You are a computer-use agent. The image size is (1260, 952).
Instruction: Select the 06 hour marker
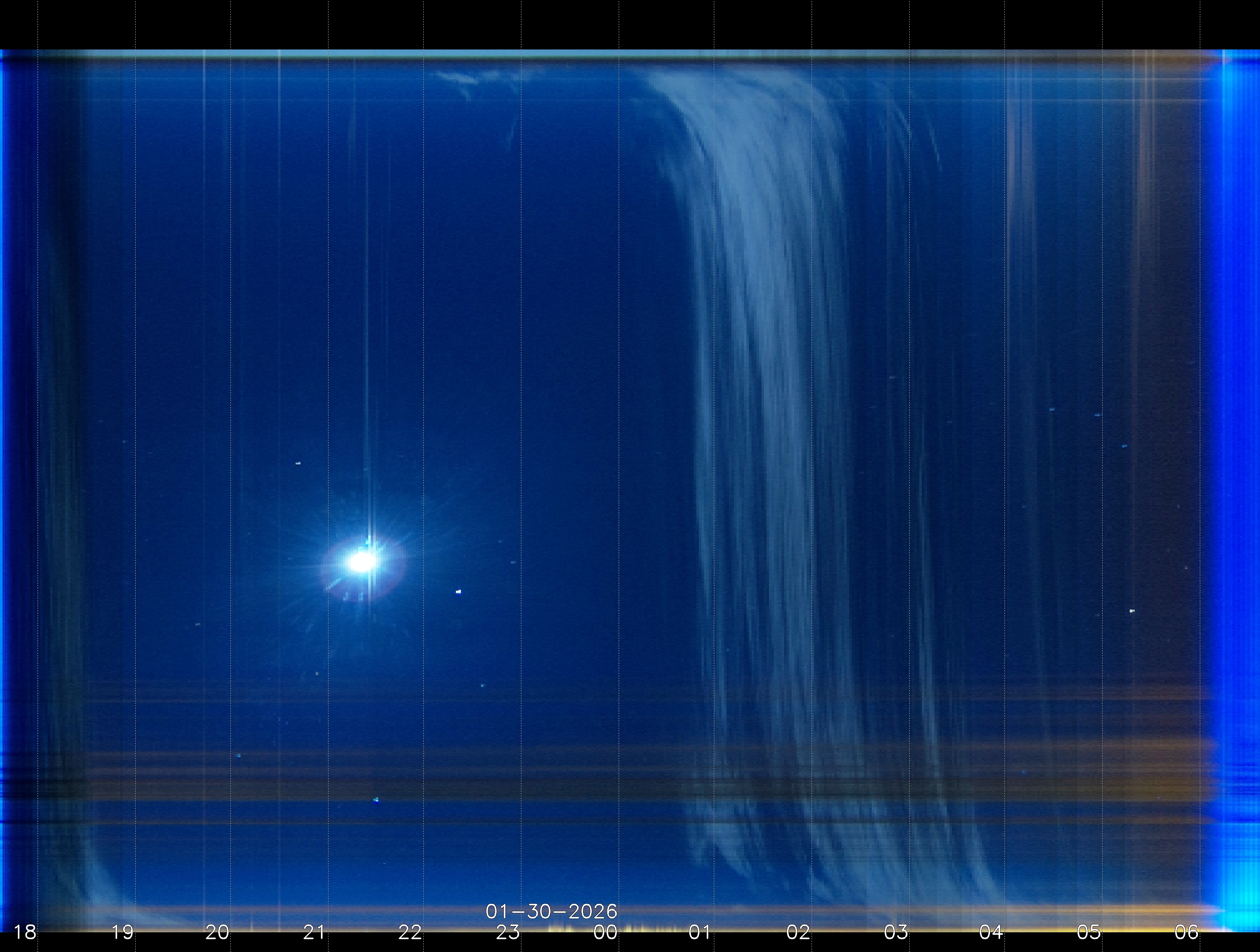point(1186,933)
